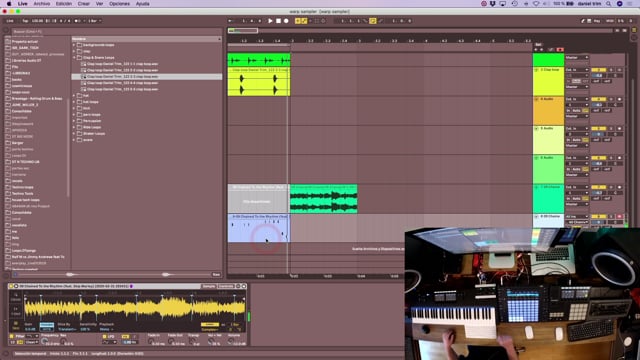The height and width of the screenshot is (360, 640).
Task: Collapse the Clap & Snare Loops folder
Action: 74,58
